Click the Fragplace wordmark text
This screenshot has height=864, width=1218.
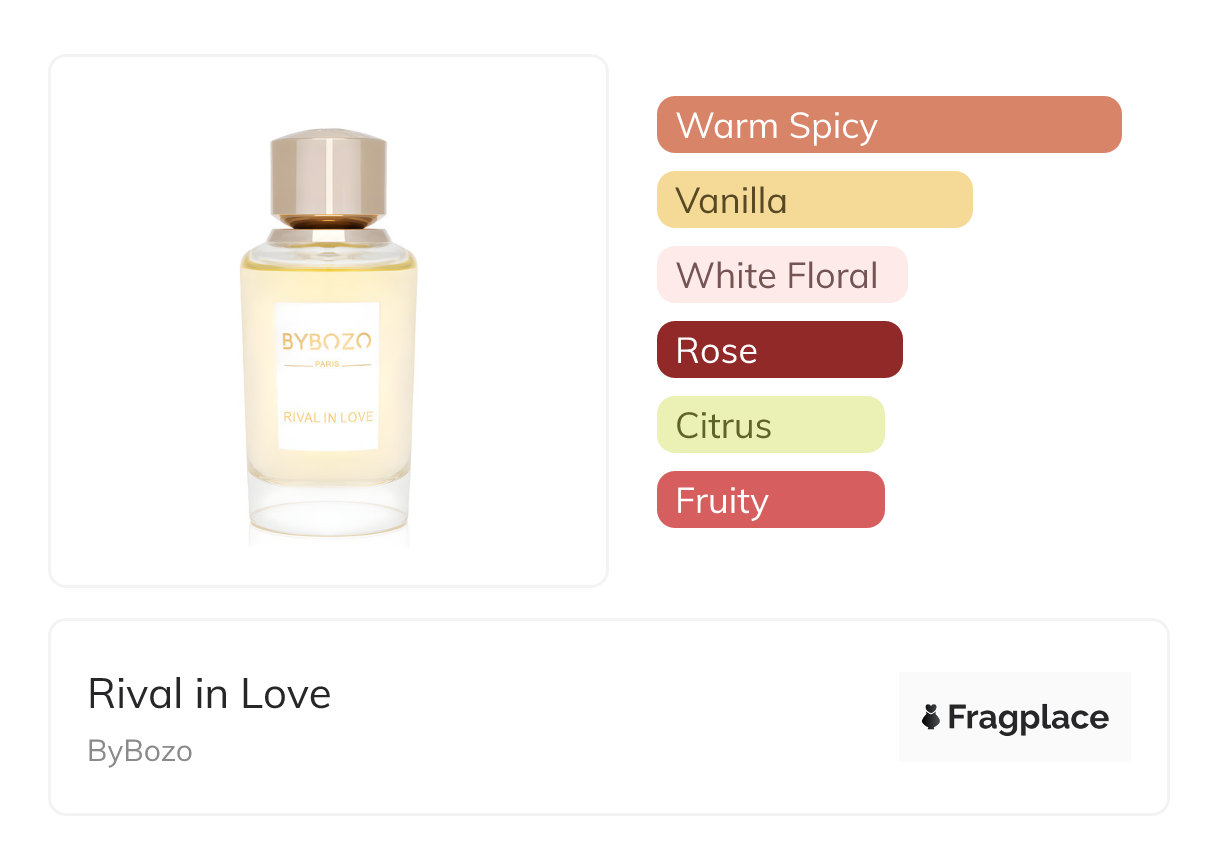pyautogui.click(x=1028, y=717)
